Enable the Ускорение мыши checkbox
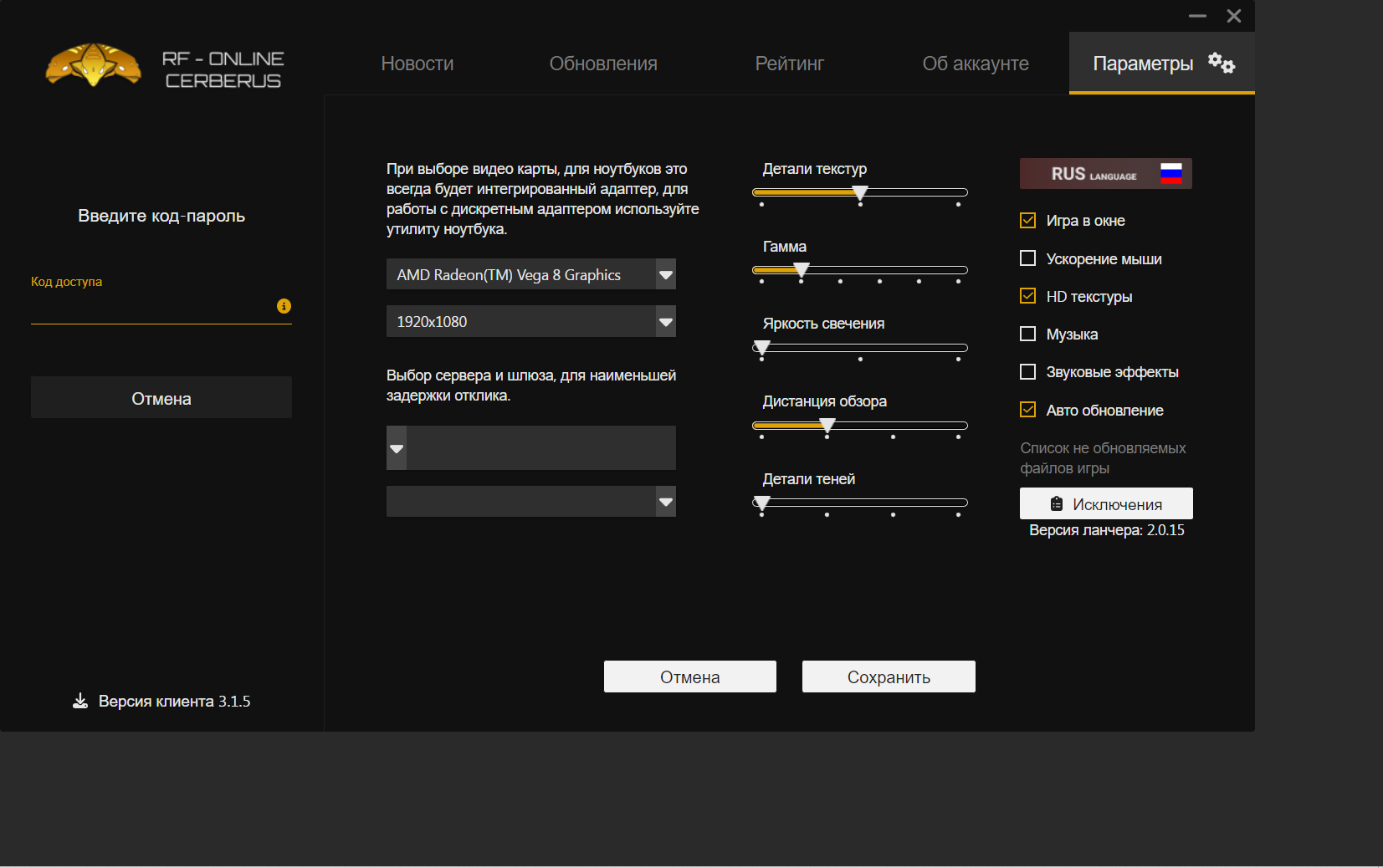The image size is (1383, 868). click(x=1028, y=258)
